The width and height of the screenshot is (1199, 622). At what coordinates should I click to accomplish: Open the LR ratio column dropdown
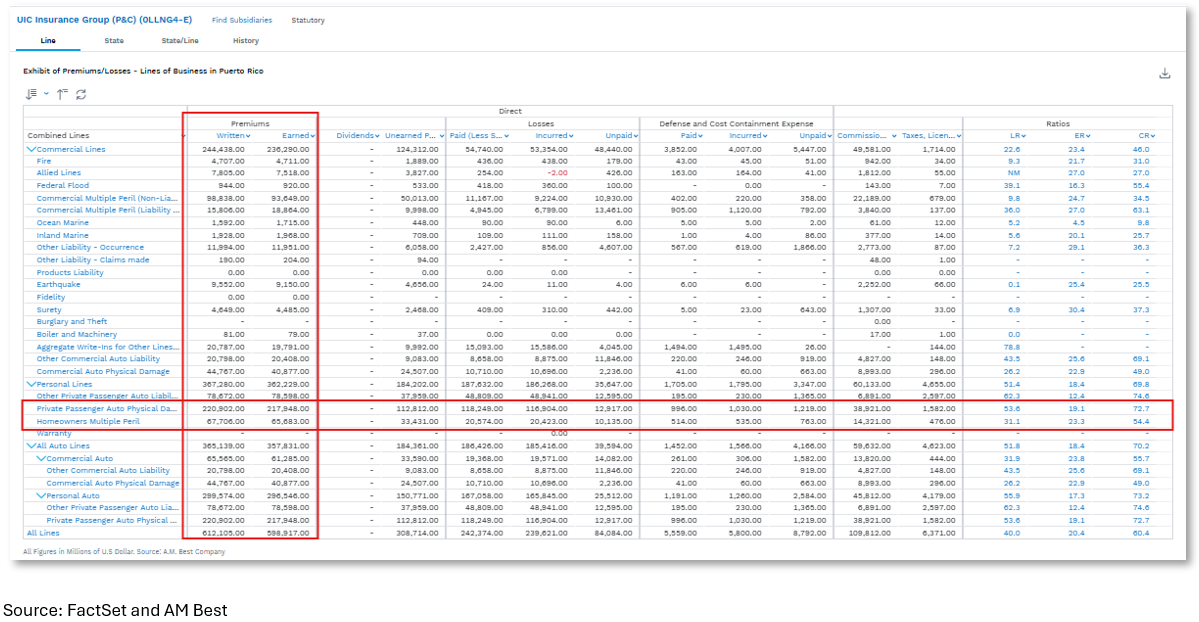(1020, 136)
